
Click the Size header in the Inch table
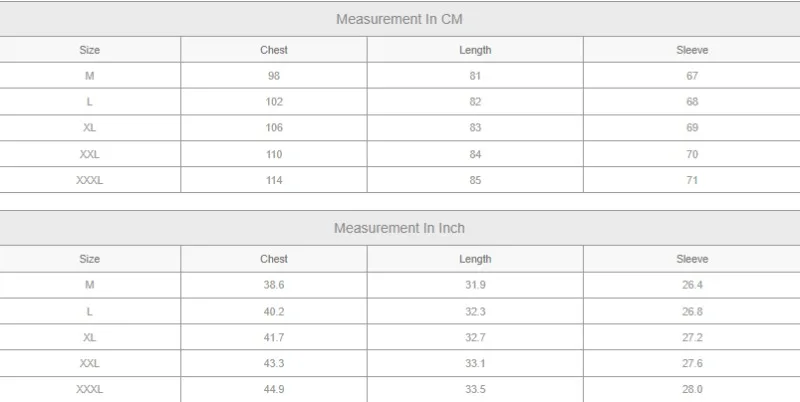coord(90,259)
